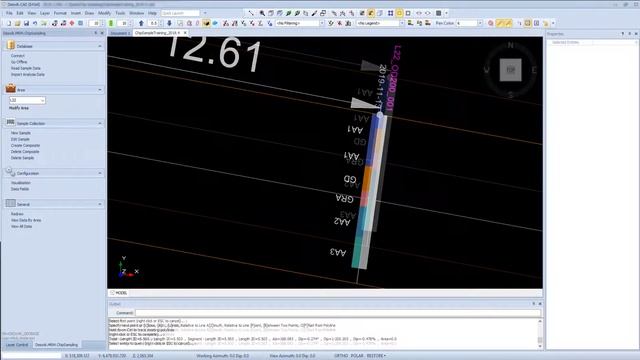Click the Quick Launch search box
Viewport: 640px width, 360px height.
click(180, 13)
